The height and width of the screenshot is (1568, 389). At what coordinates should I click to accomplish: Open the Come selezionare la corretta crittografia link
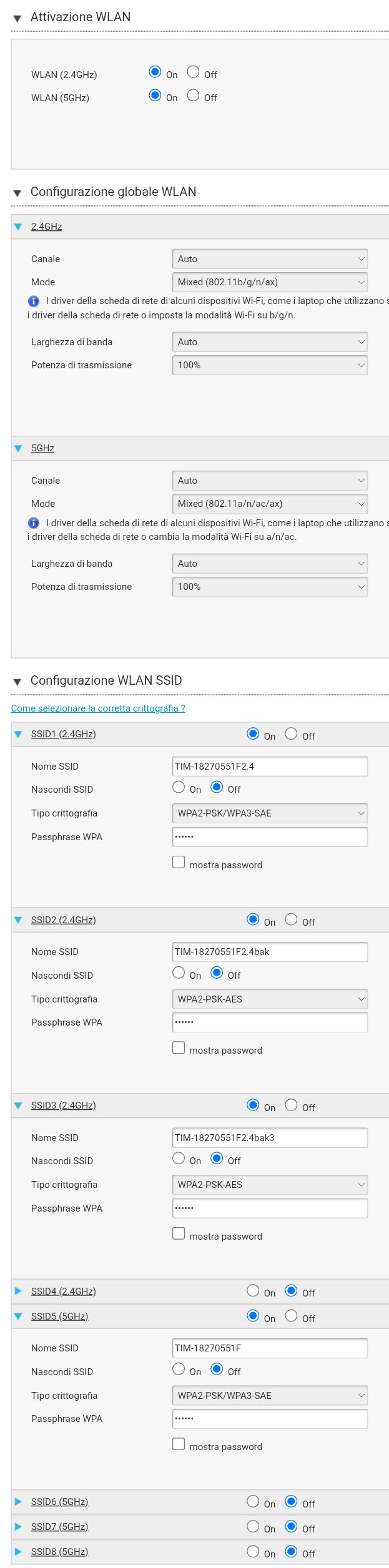tap(98, 708)
